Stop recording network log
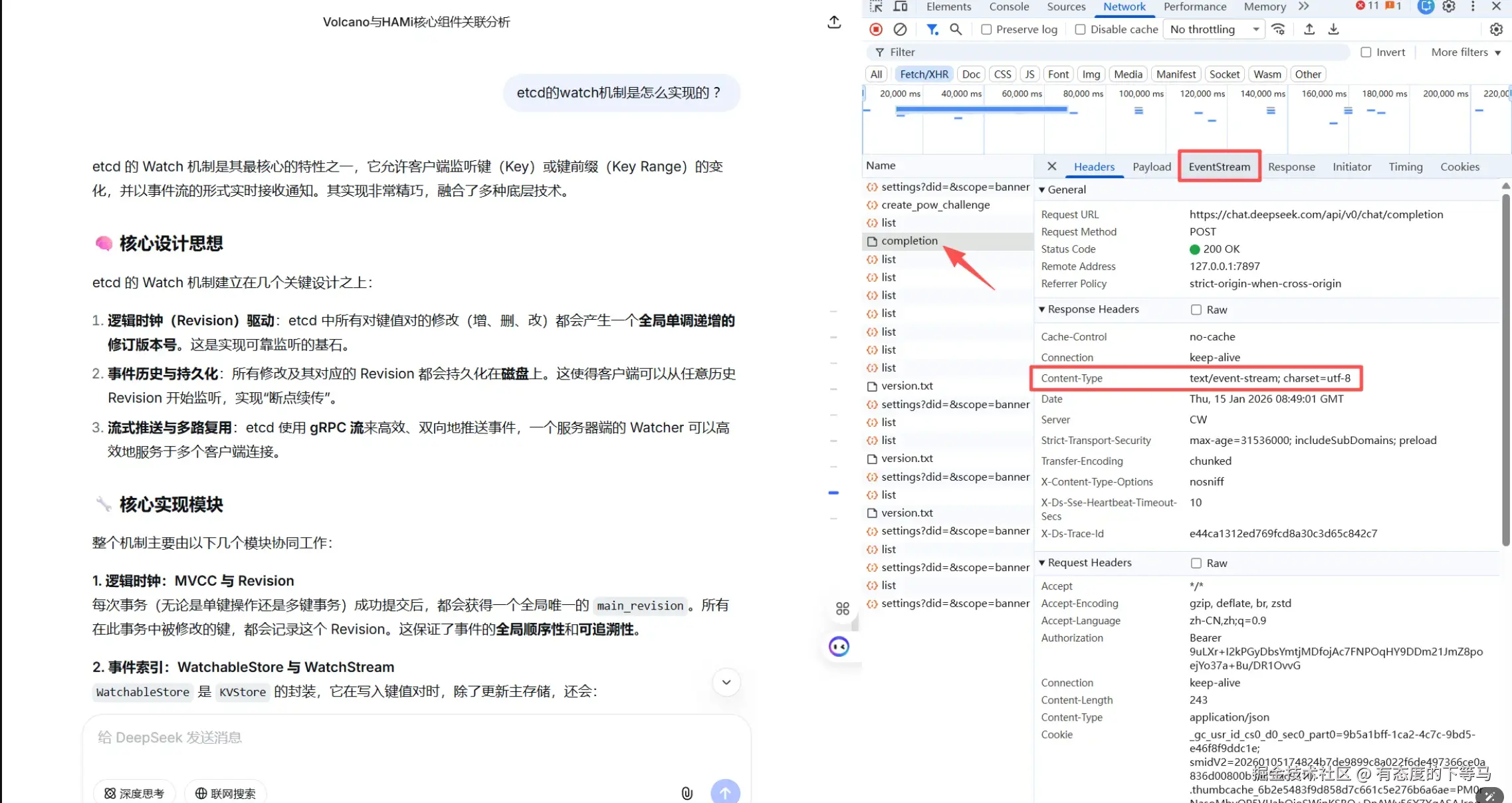The image size is (1512, 803). pyautogui.click(x=876, y=29)
